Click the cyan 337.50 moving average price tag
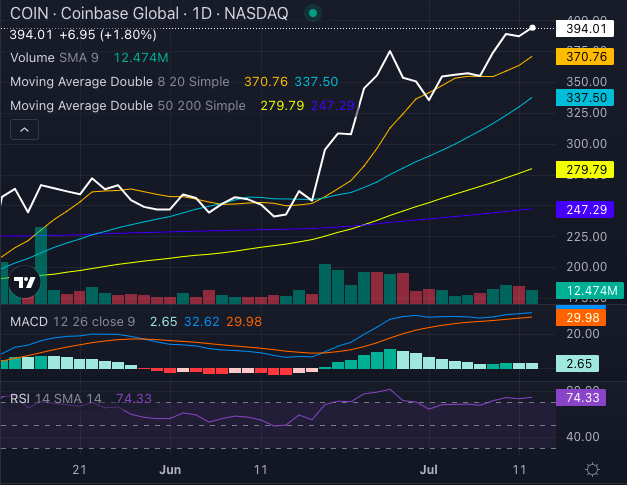Screen dimensions: 627x485 (x=585, y=98)
